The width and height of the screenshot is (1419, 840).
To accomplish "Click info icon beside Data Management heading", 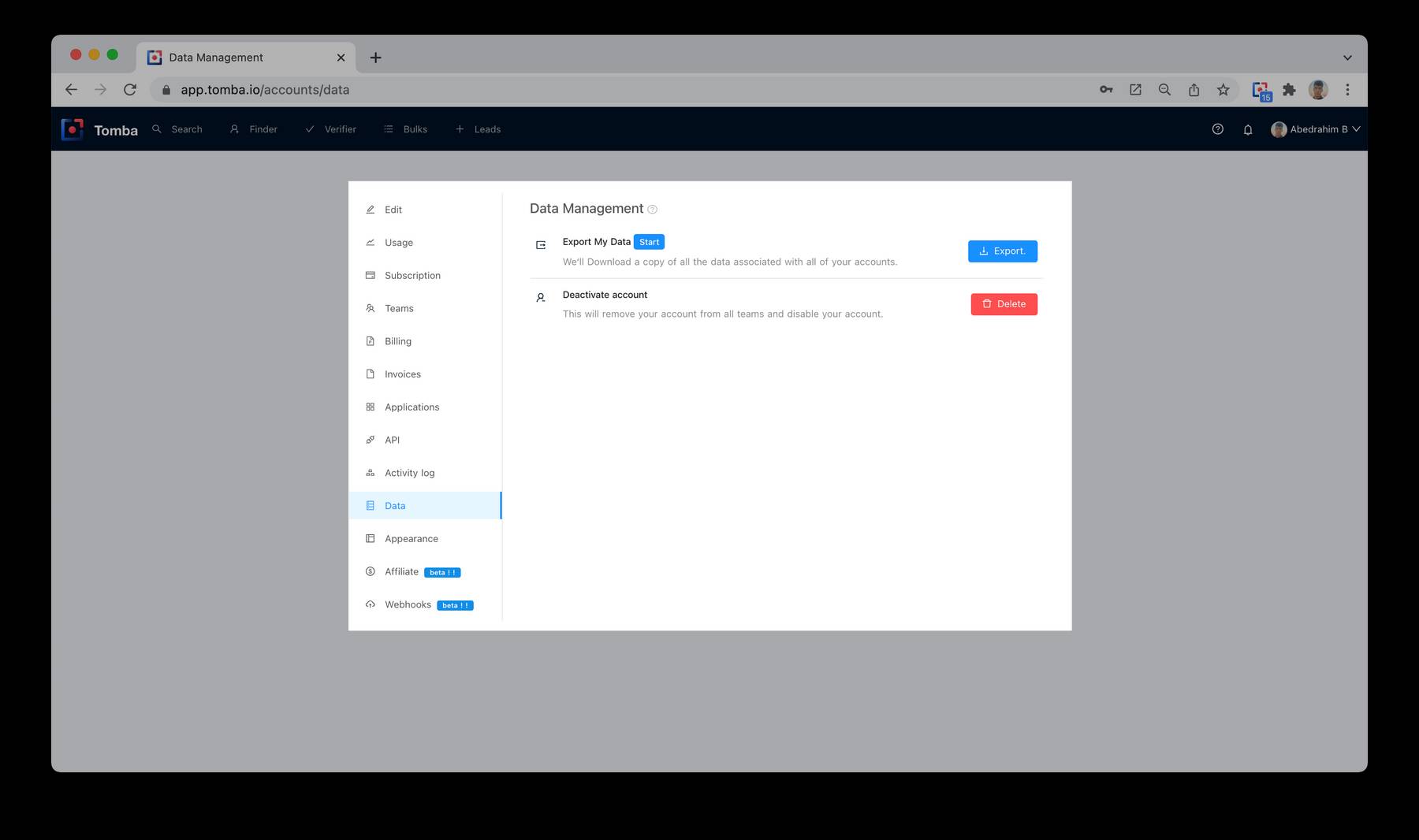I will (x=652, y=209).
